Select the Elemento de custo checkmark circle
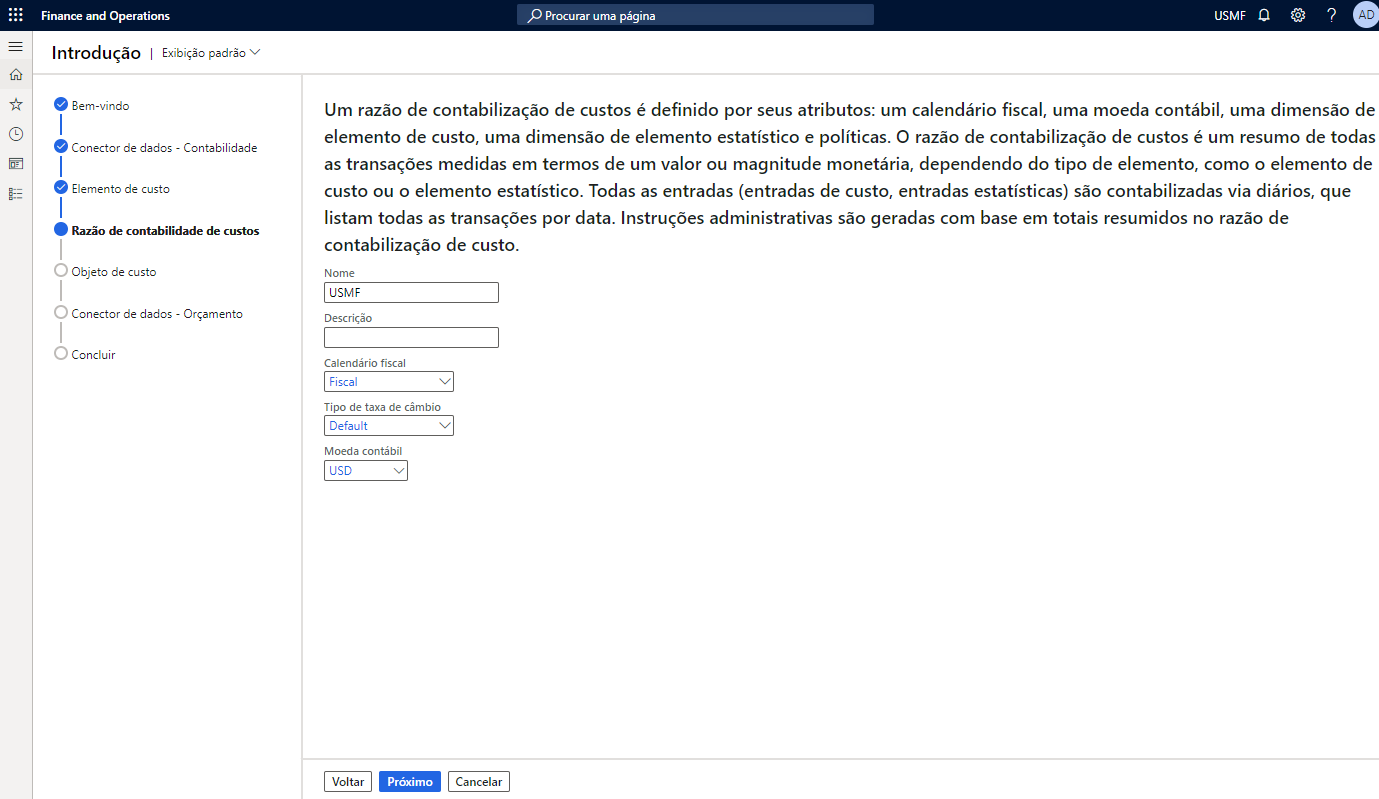 [x=61, y=187]
